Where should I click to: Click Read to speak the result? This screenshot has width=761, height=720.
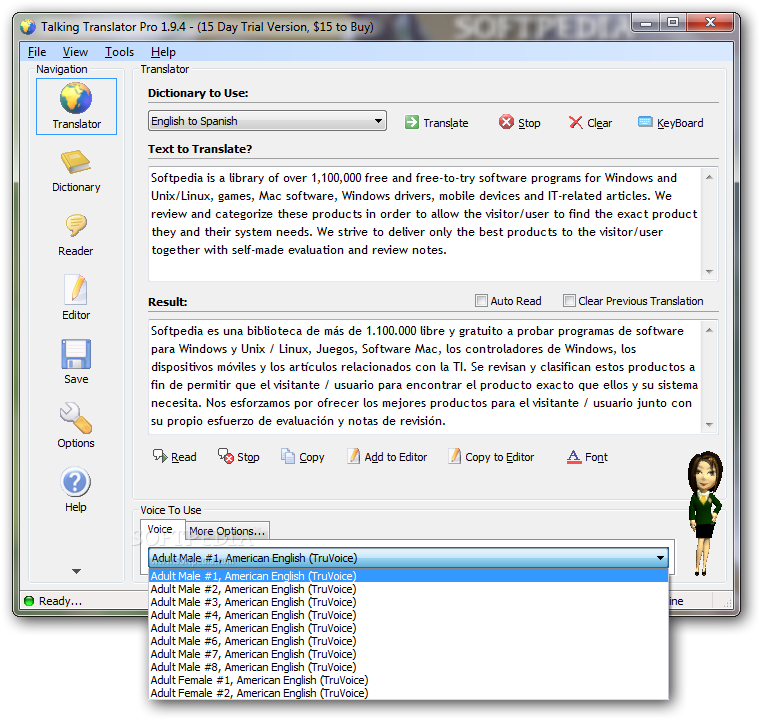pos(174,457)
